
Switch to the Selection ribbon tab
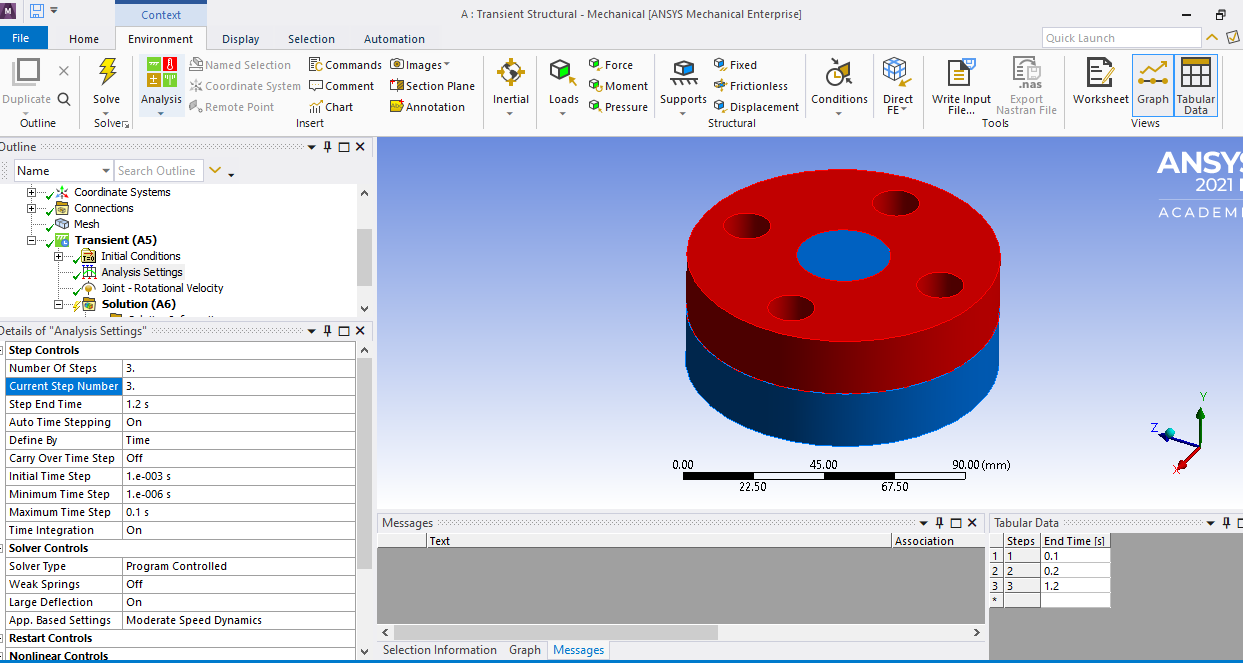311,39
